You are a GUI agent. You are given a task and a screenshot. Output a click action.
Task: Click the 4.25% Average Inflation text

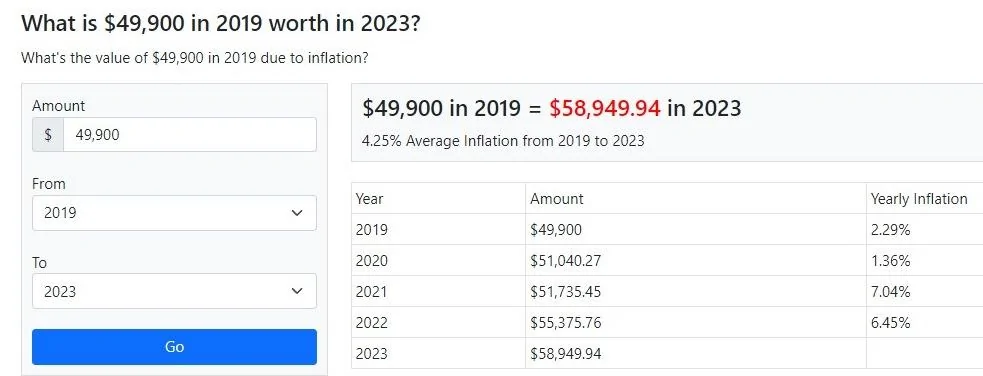(503, 140)
